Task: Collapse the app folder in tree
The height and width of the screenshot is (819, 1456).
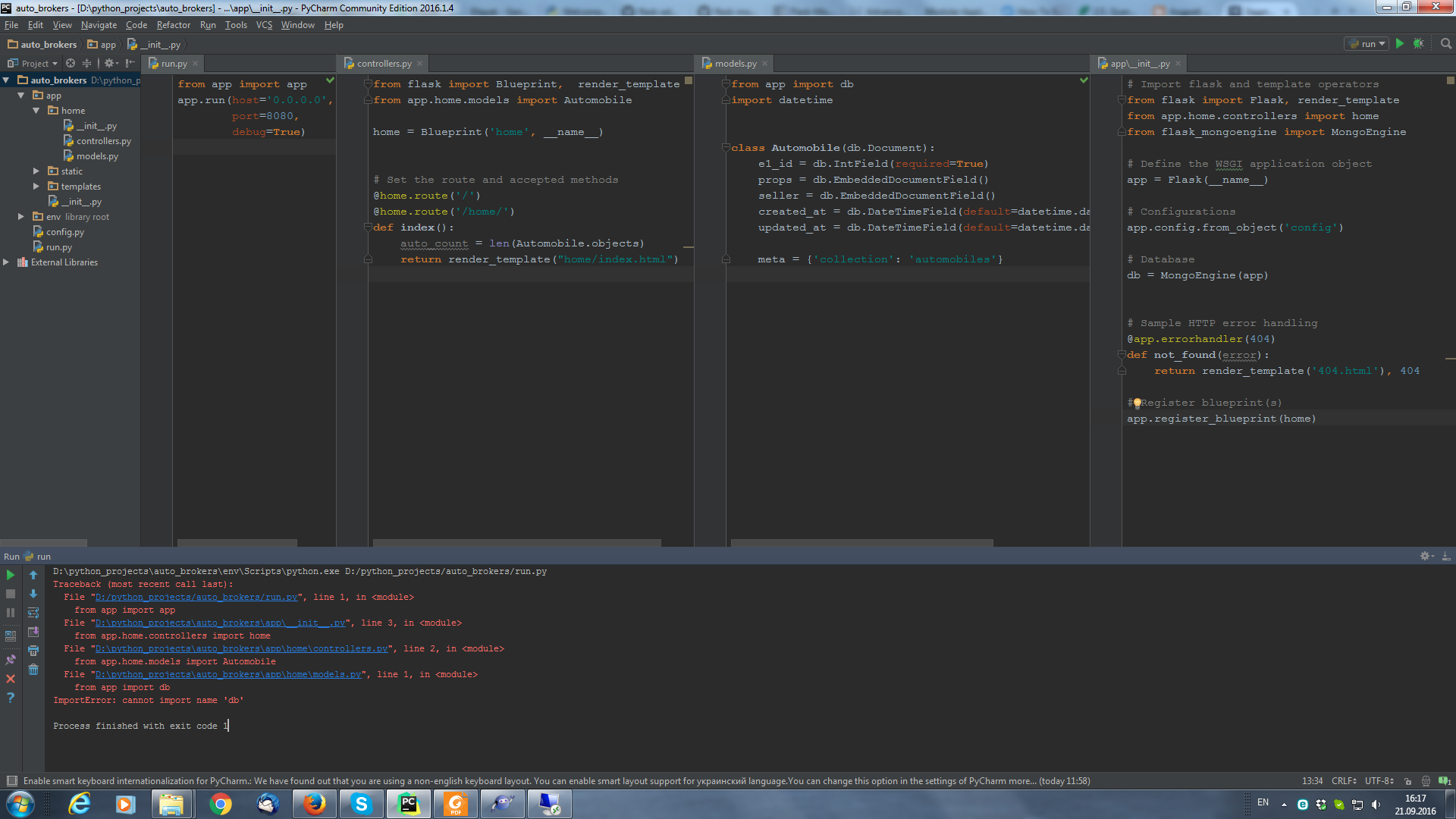Action: [21, 96]
